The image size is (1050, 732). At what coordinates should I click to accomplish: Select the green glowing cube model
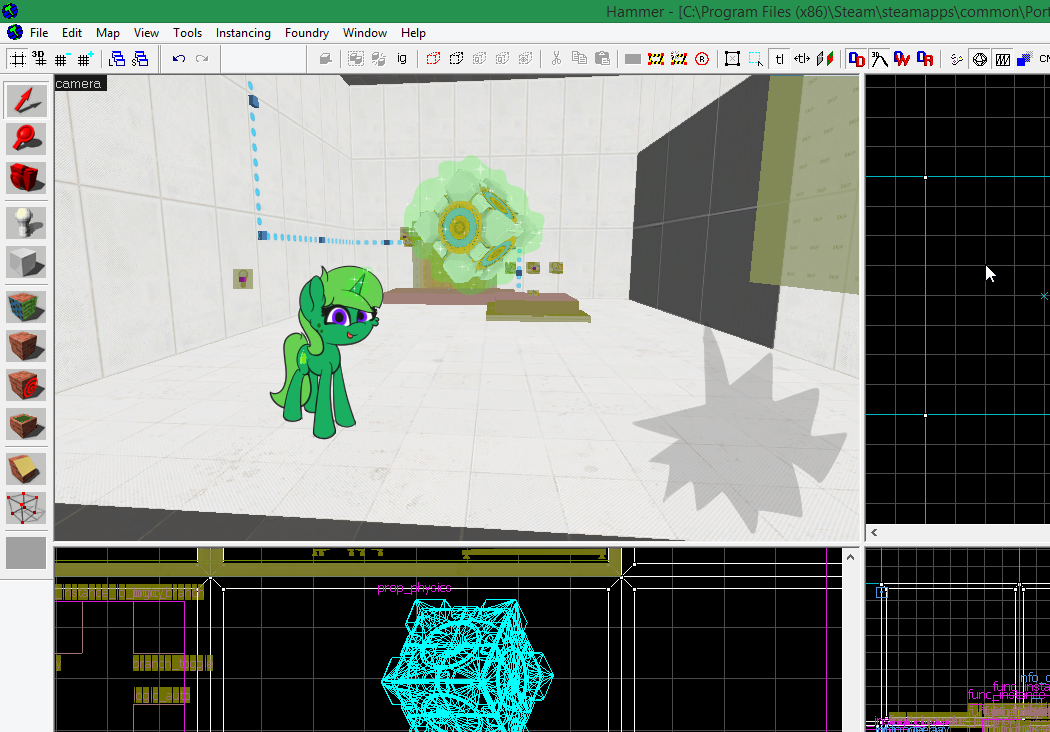tap(473, 224)
